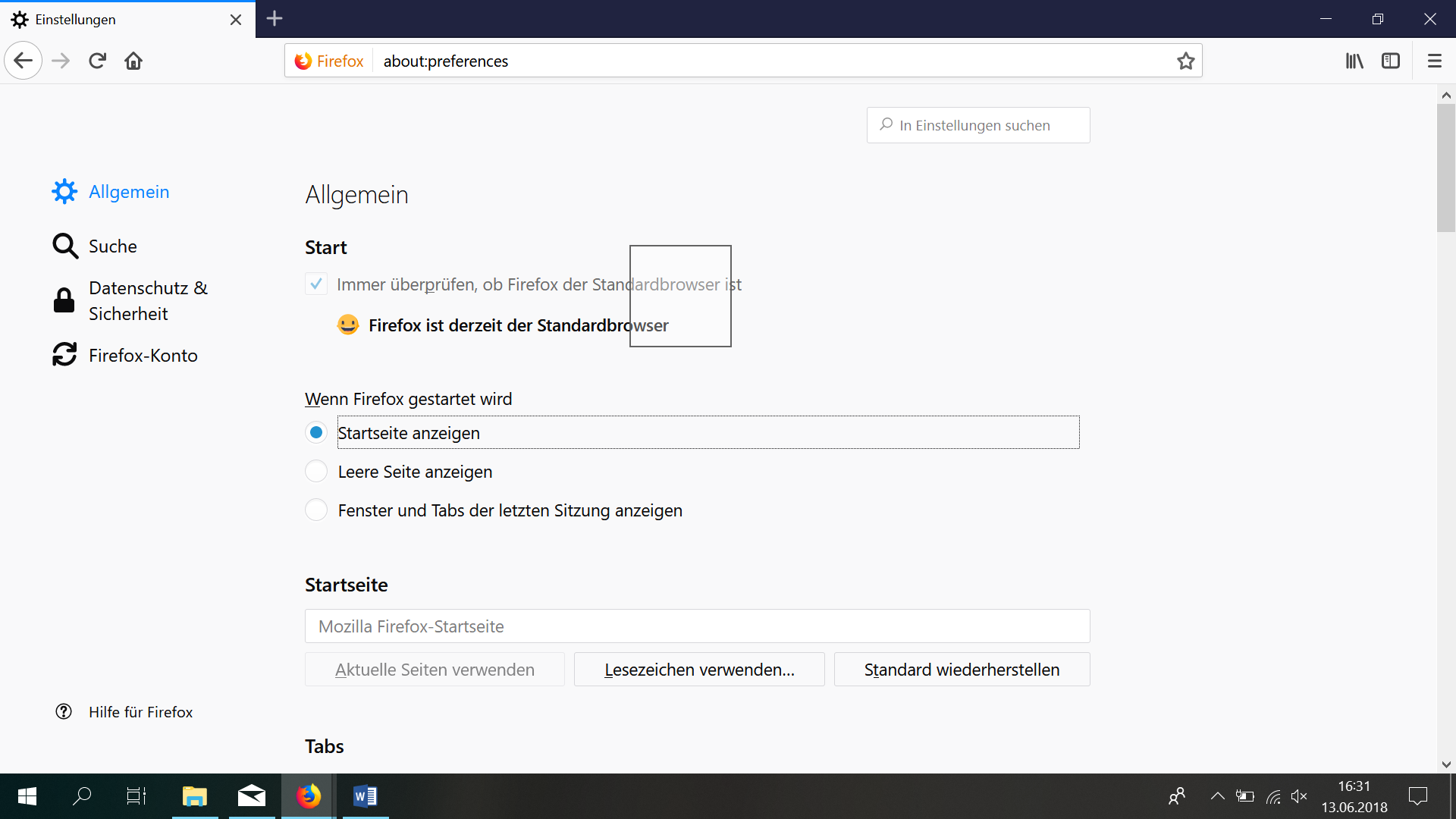1456x819 pixels.
Task: Choose 'Fenster und Tabs der letzten Sitzung anzeigen'
Action: (316, 510)
